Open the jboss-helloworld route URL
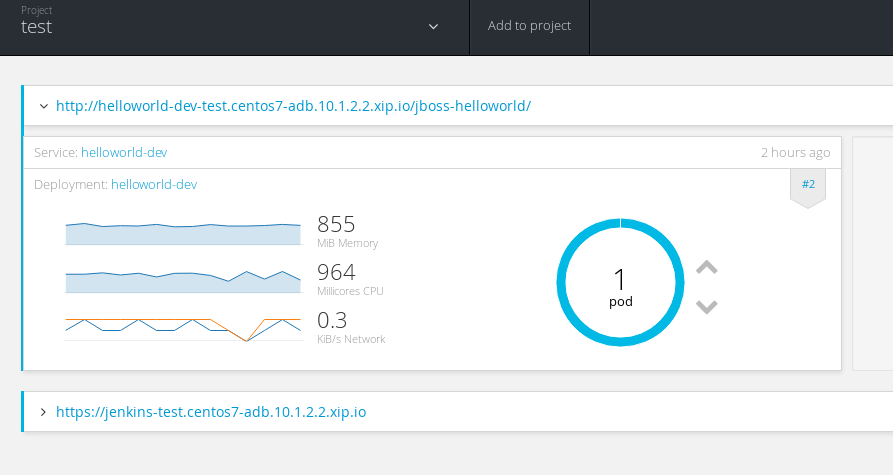893x475 pixels. coord(293,106)
